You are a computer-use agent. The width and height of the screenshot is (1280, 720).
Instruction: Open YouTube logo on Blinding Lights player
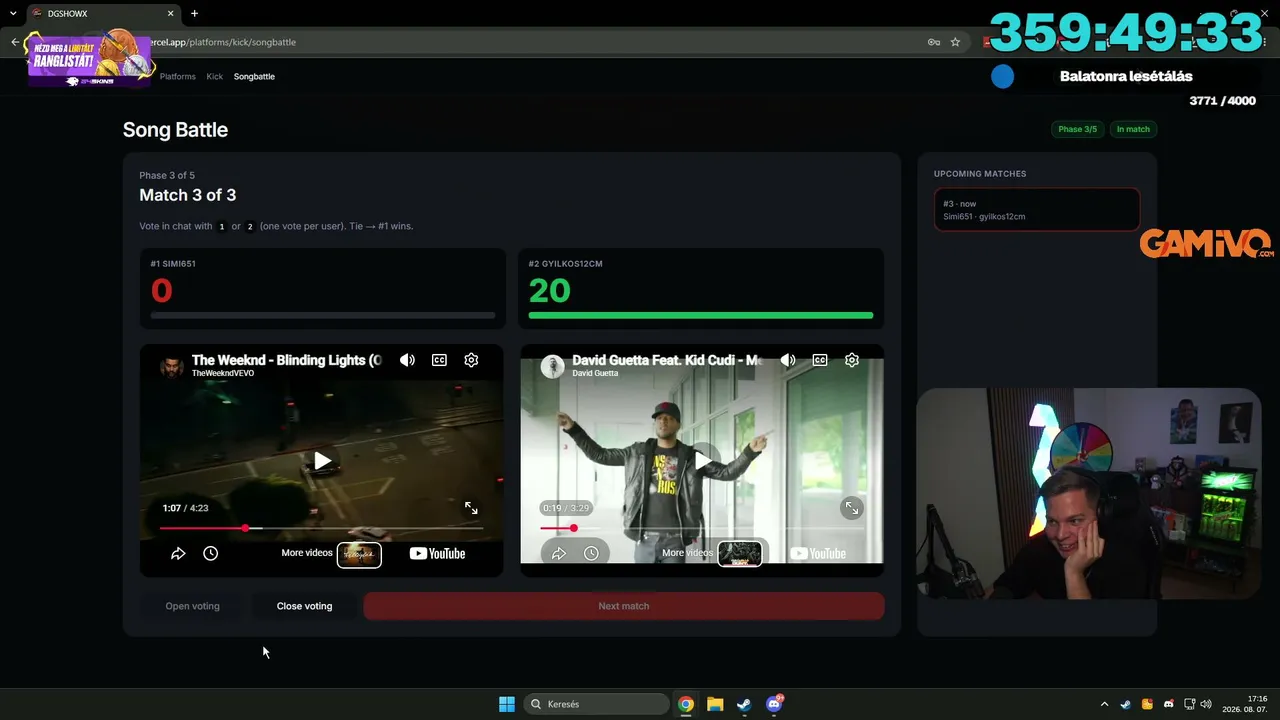437,553
